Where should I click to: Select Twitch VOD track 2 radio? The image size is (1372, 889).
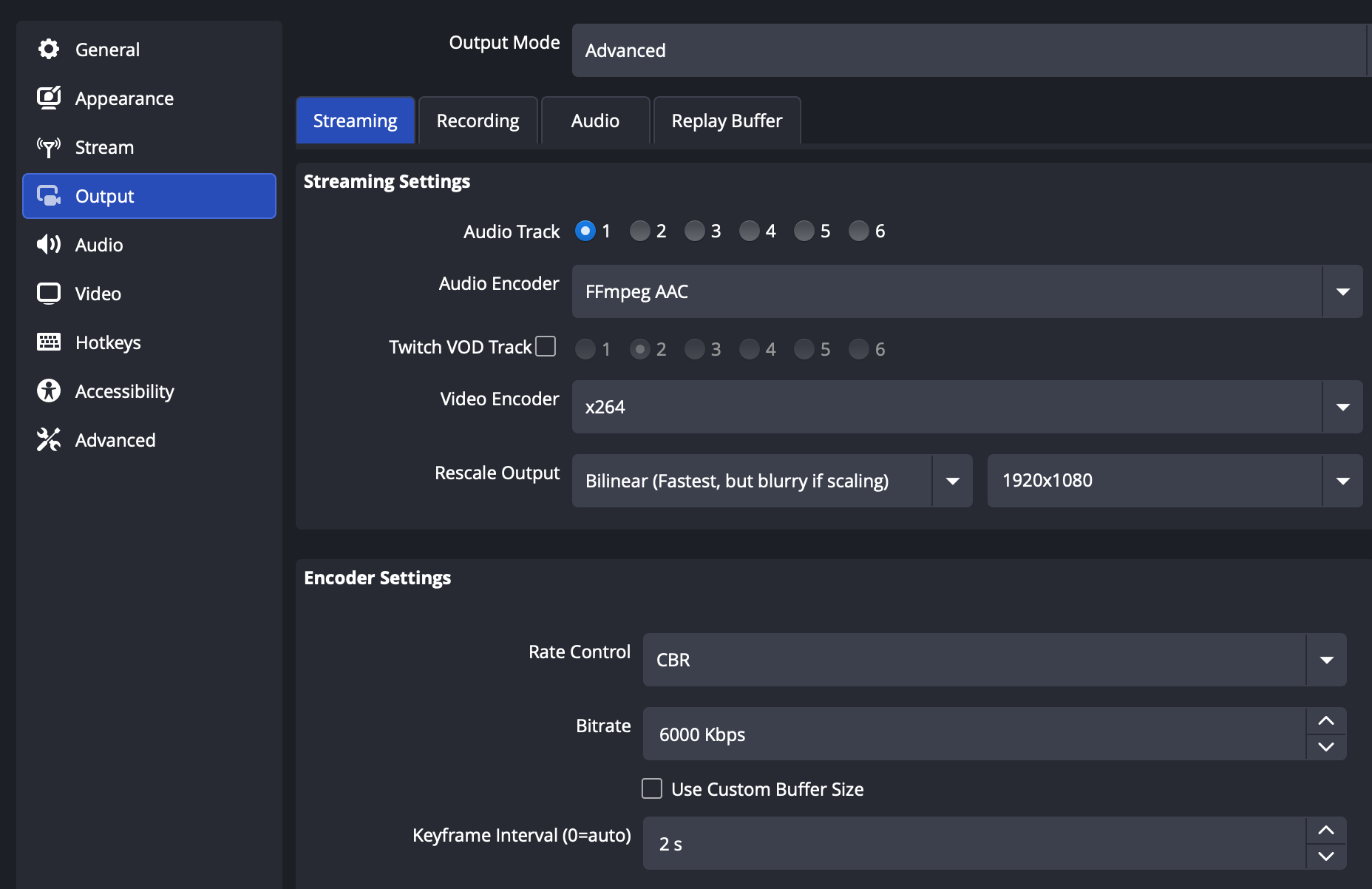(640, 349)
